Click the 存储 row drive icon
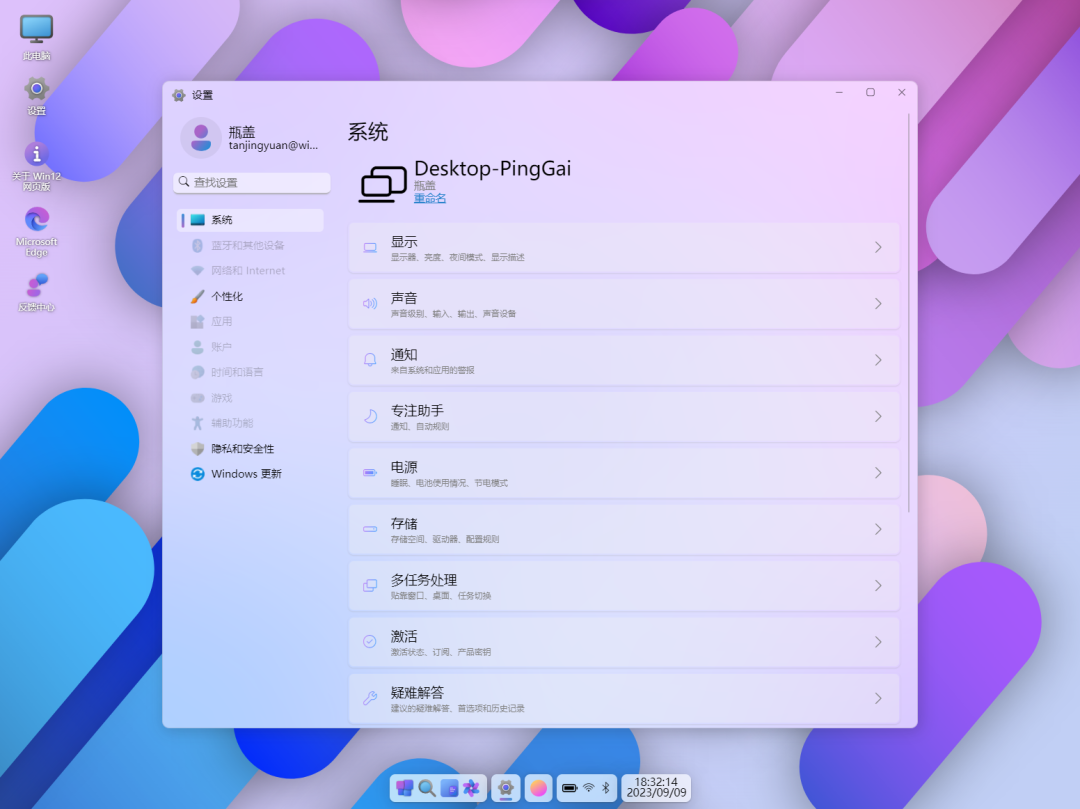This screenshot has width=1080, height=809. [x=370, y=529]
